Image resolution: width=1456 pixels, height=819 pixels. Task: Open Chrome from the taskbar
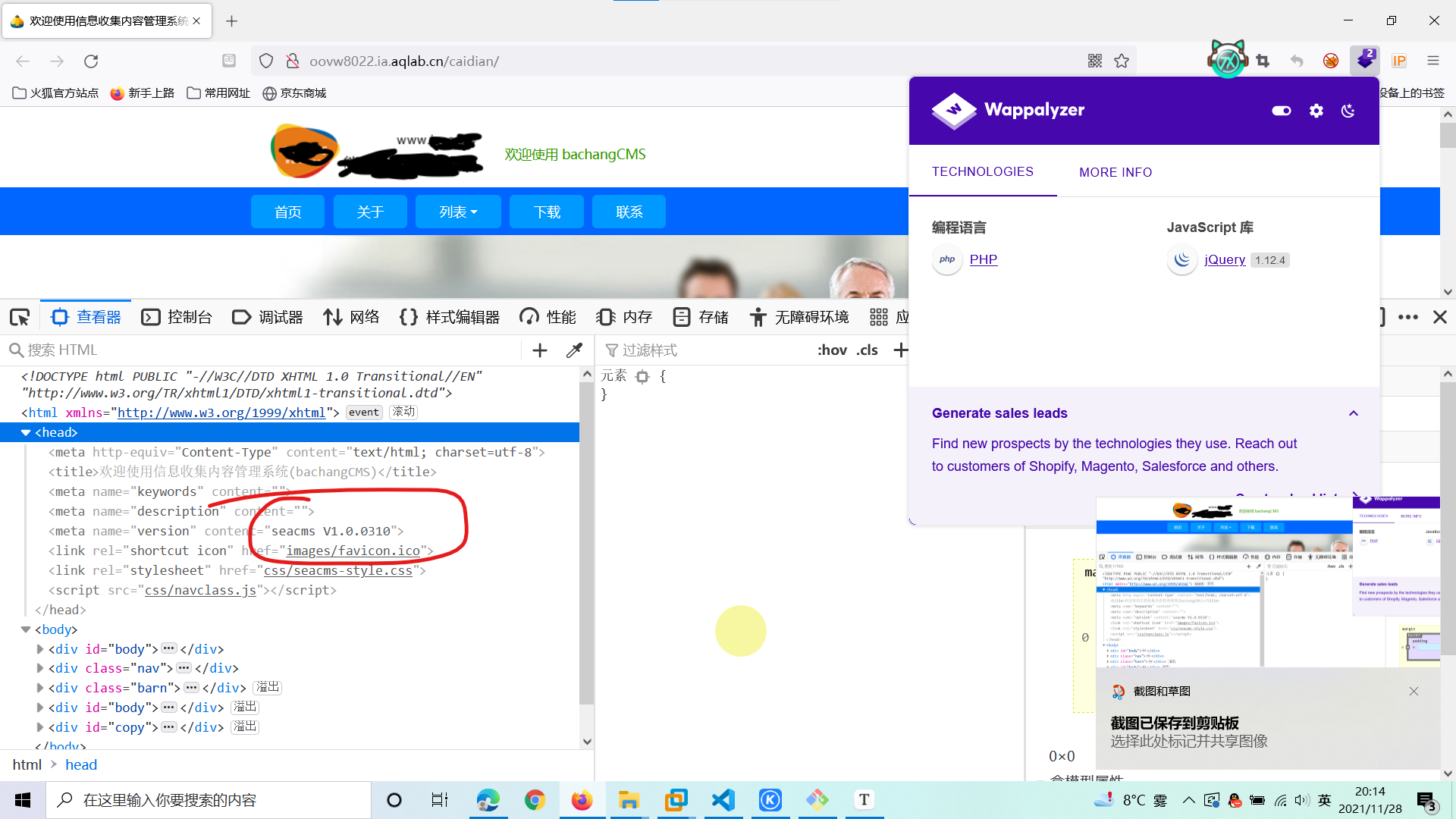[535, 799]
